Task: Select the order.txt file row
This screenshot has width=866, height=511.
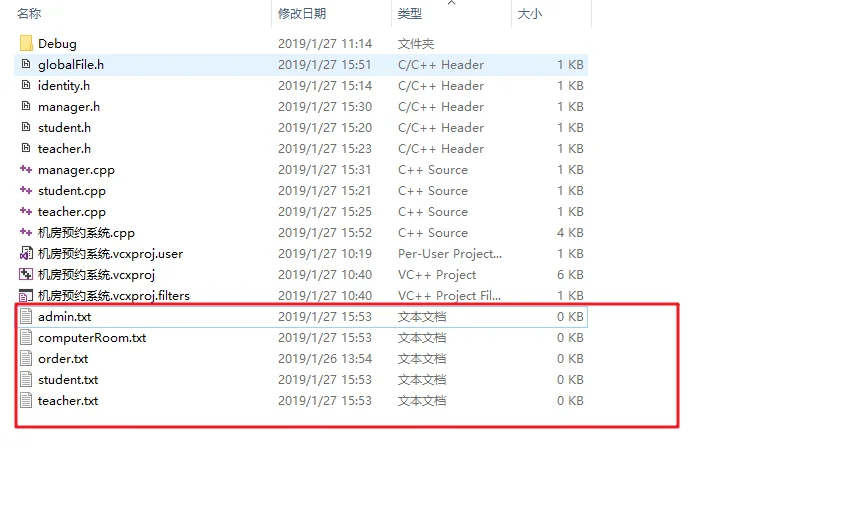Action: [x=302, y=359]
